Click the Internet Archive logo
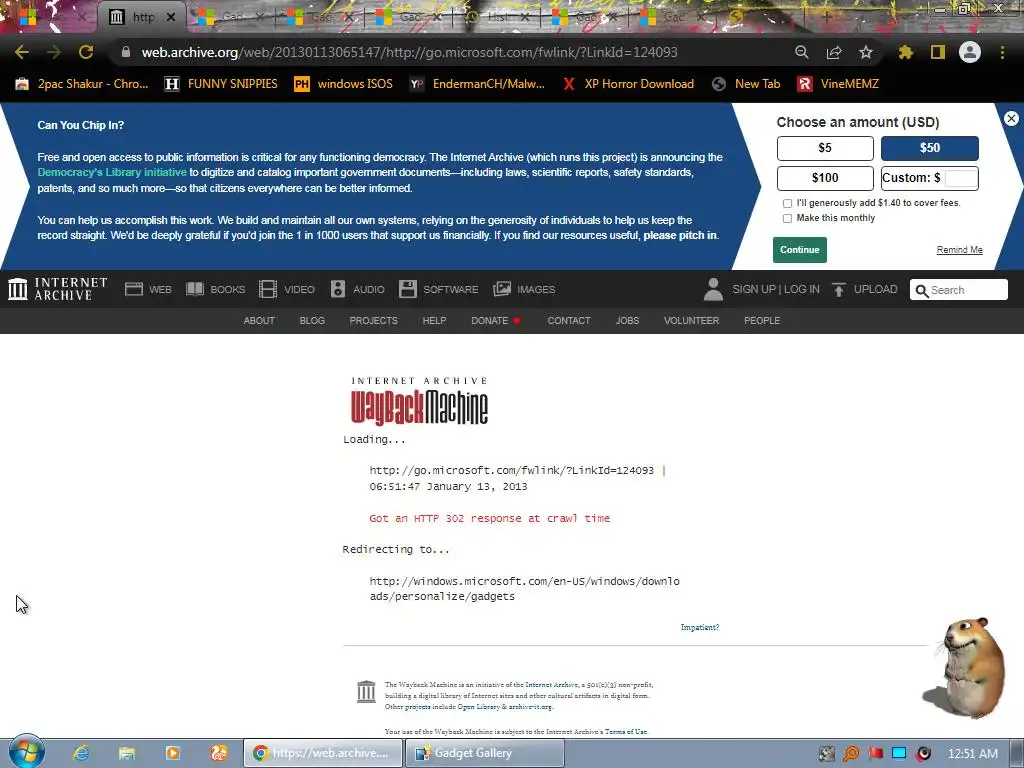 [57, 289]
